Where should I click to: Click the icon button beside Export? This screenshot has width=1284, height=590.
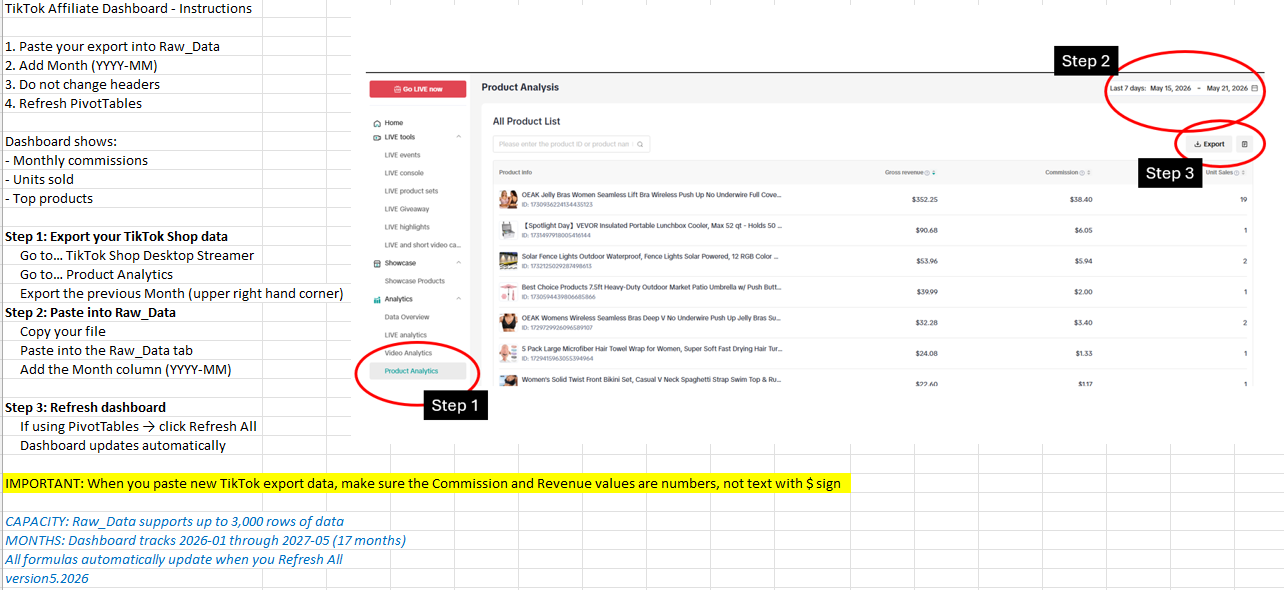click(x=1244, y=144)
